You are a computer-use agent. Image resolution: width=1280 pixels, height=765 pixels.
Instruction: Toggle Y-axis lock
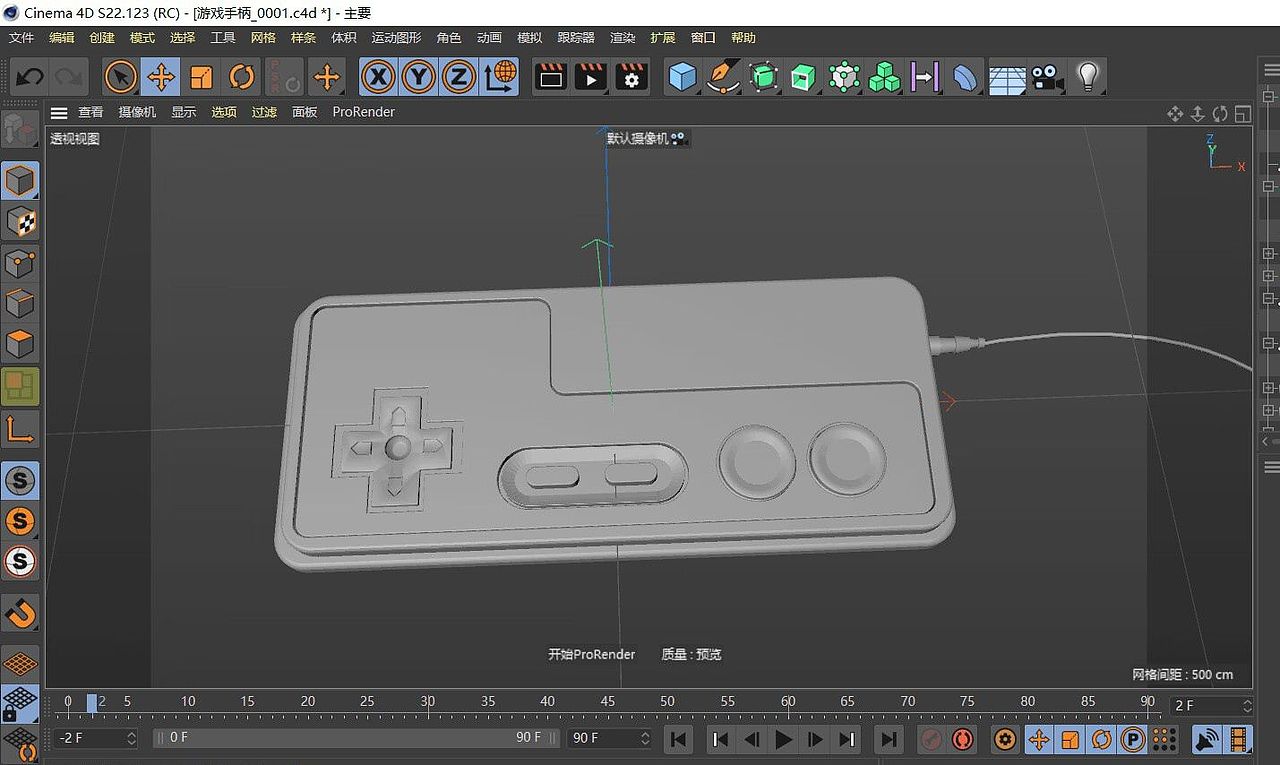click(418, 76)
